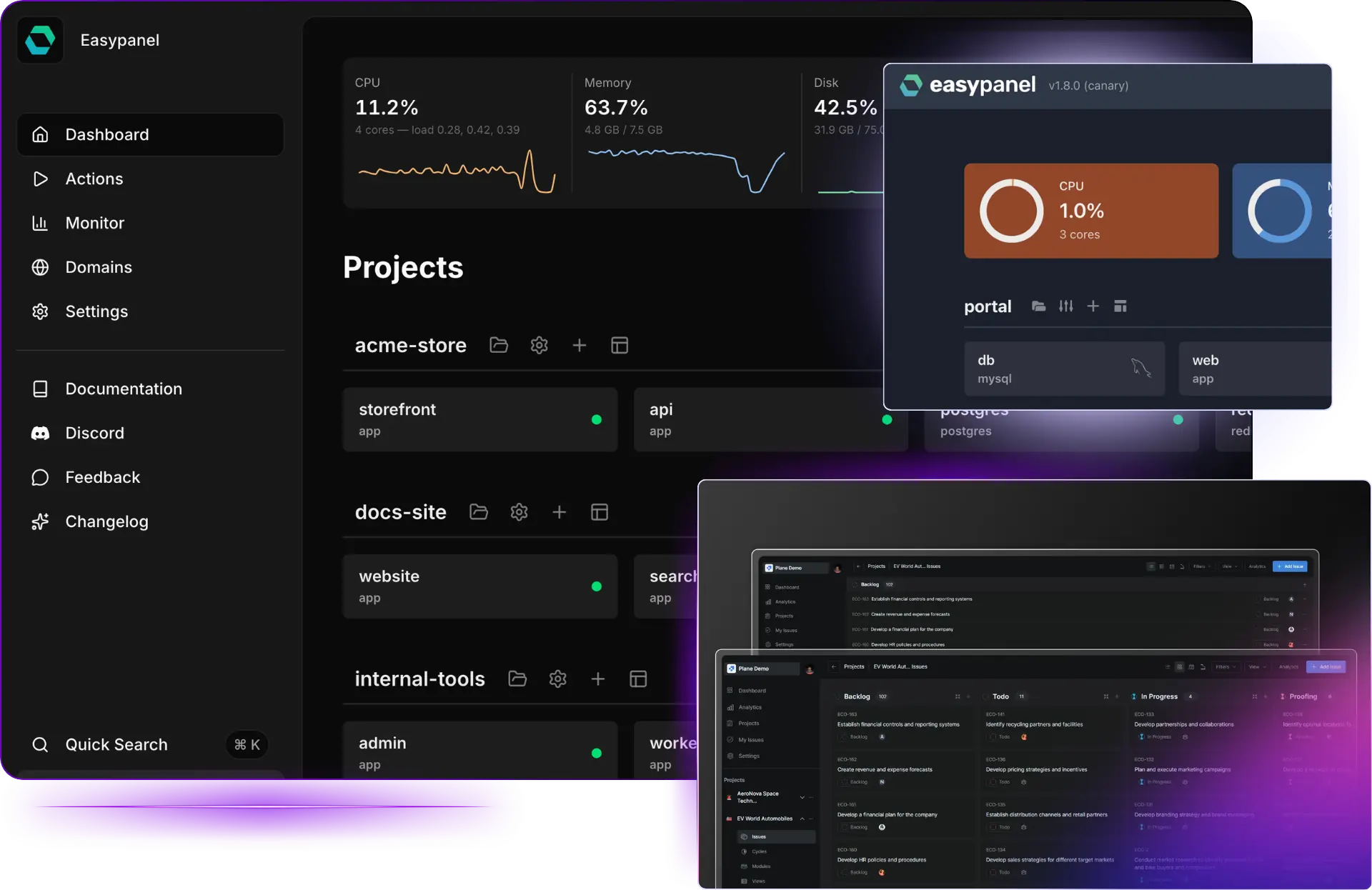This screenshot has height=890, width=1372.
Task: Open the storefront app service card
Action: 480,419
